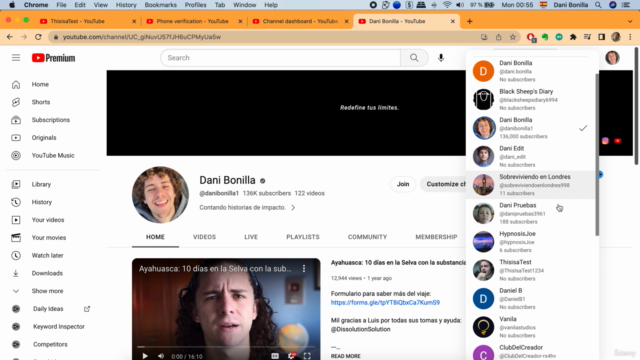Switch to Dani Bonilla no-subscribers account
640x360 pixels.
532,71
